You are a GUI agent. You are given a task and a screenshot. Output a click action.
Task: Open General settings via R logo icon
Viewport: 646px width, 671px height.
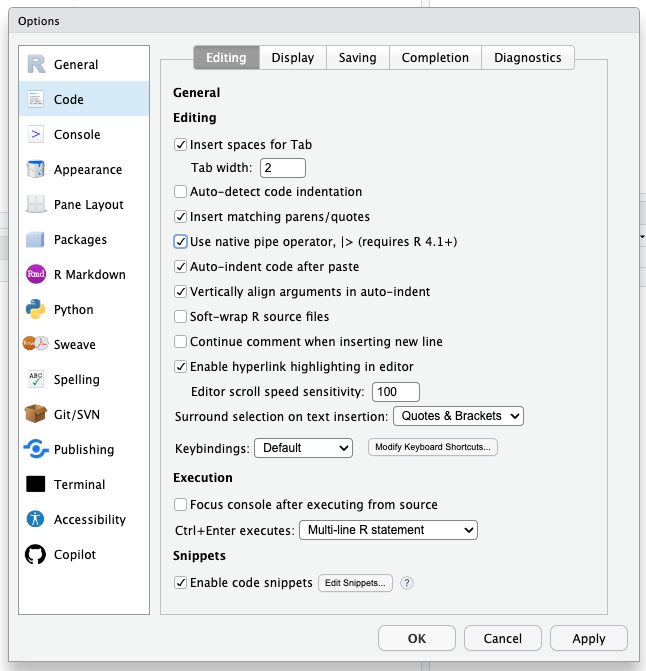36,64
